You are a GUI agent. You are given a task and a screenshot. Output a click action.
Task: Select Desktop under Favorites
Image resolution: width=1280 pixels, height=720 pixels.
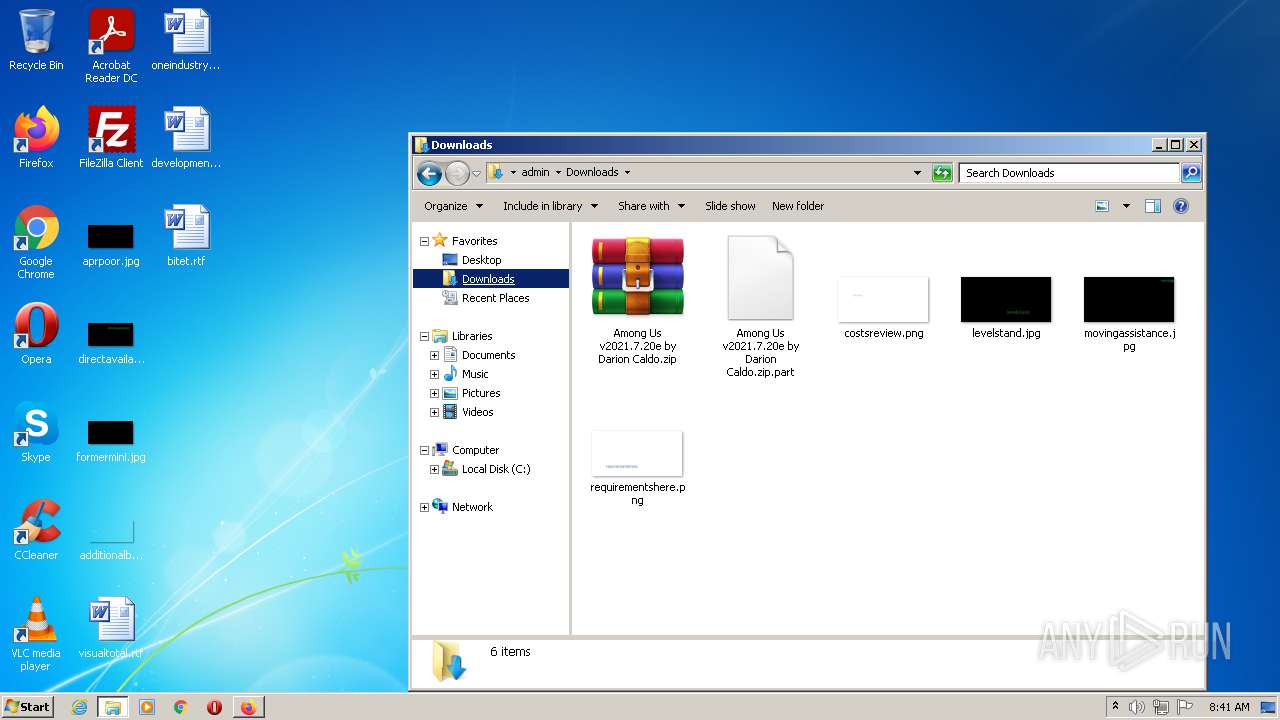pos(481,260)
